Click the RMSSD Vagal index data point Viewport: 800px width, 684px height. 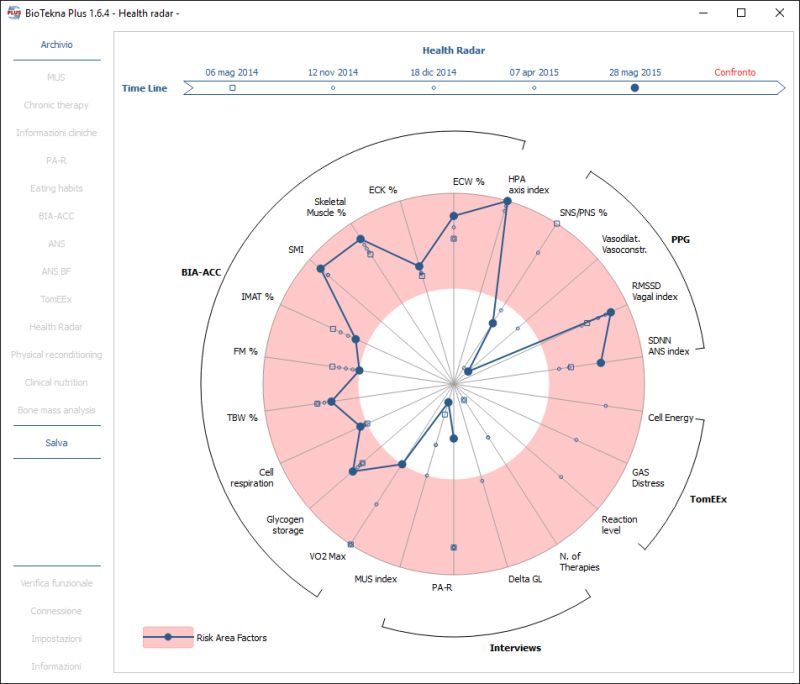610,310
